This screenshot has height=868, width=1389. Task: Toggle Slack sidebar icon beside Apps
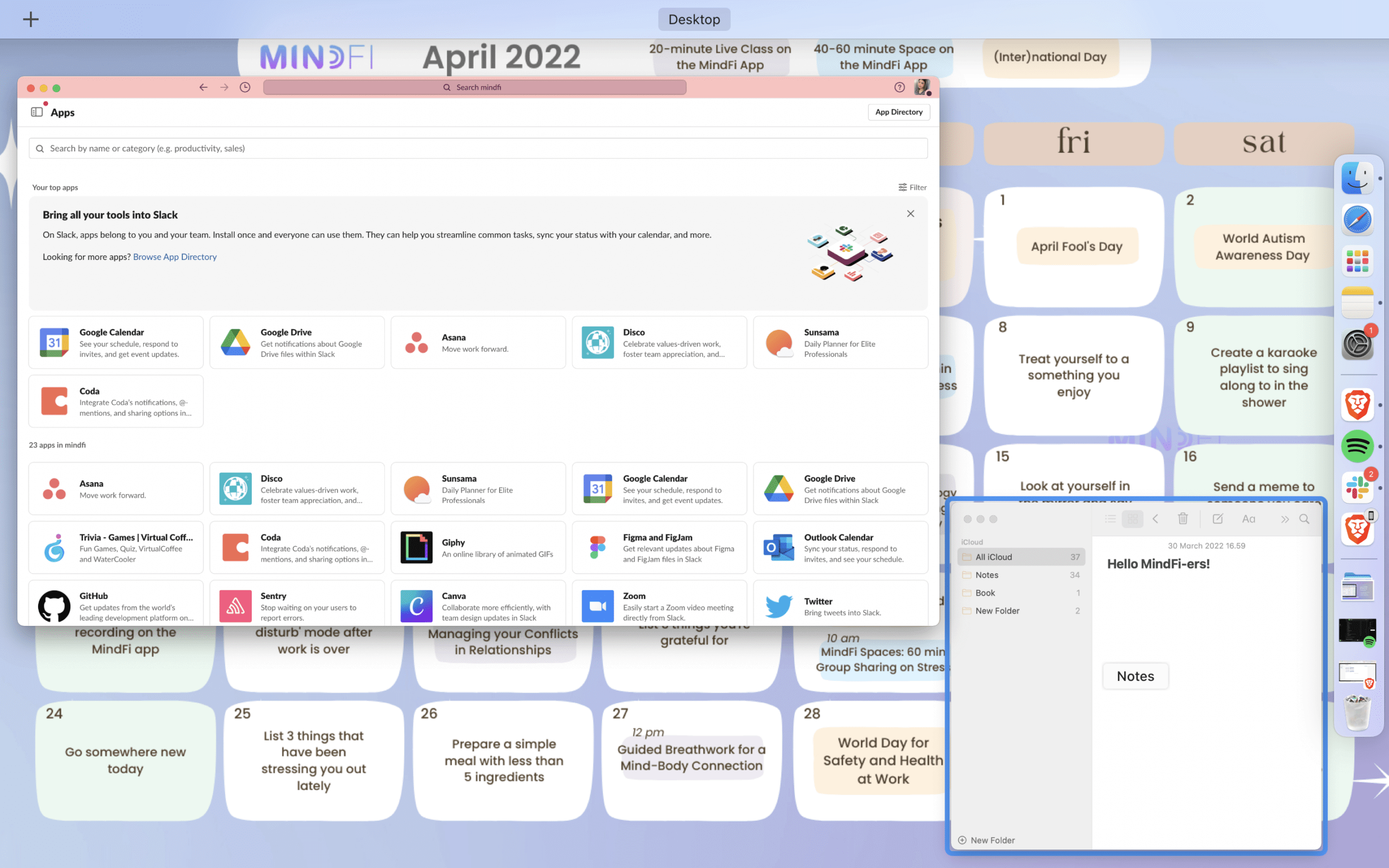point(37,112)
